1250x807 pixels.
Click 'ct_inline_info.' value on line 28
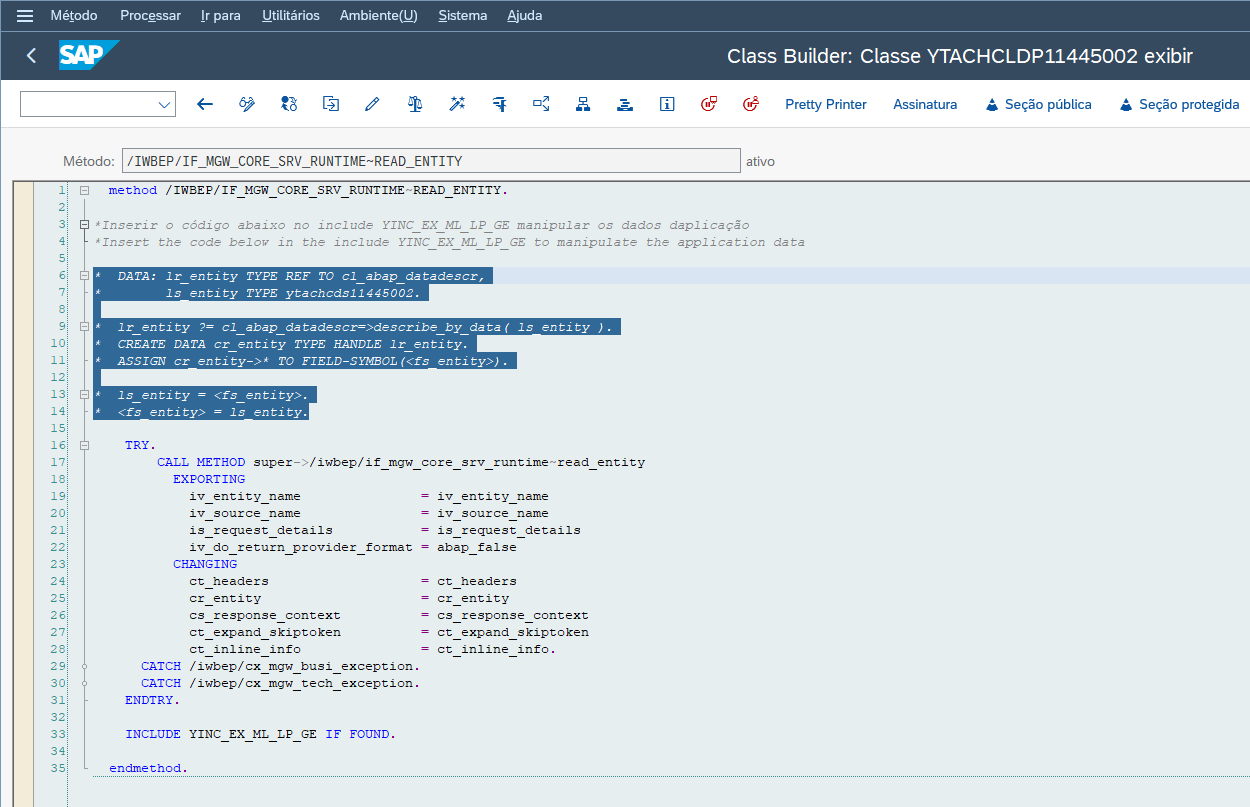[x=497, y=649]
